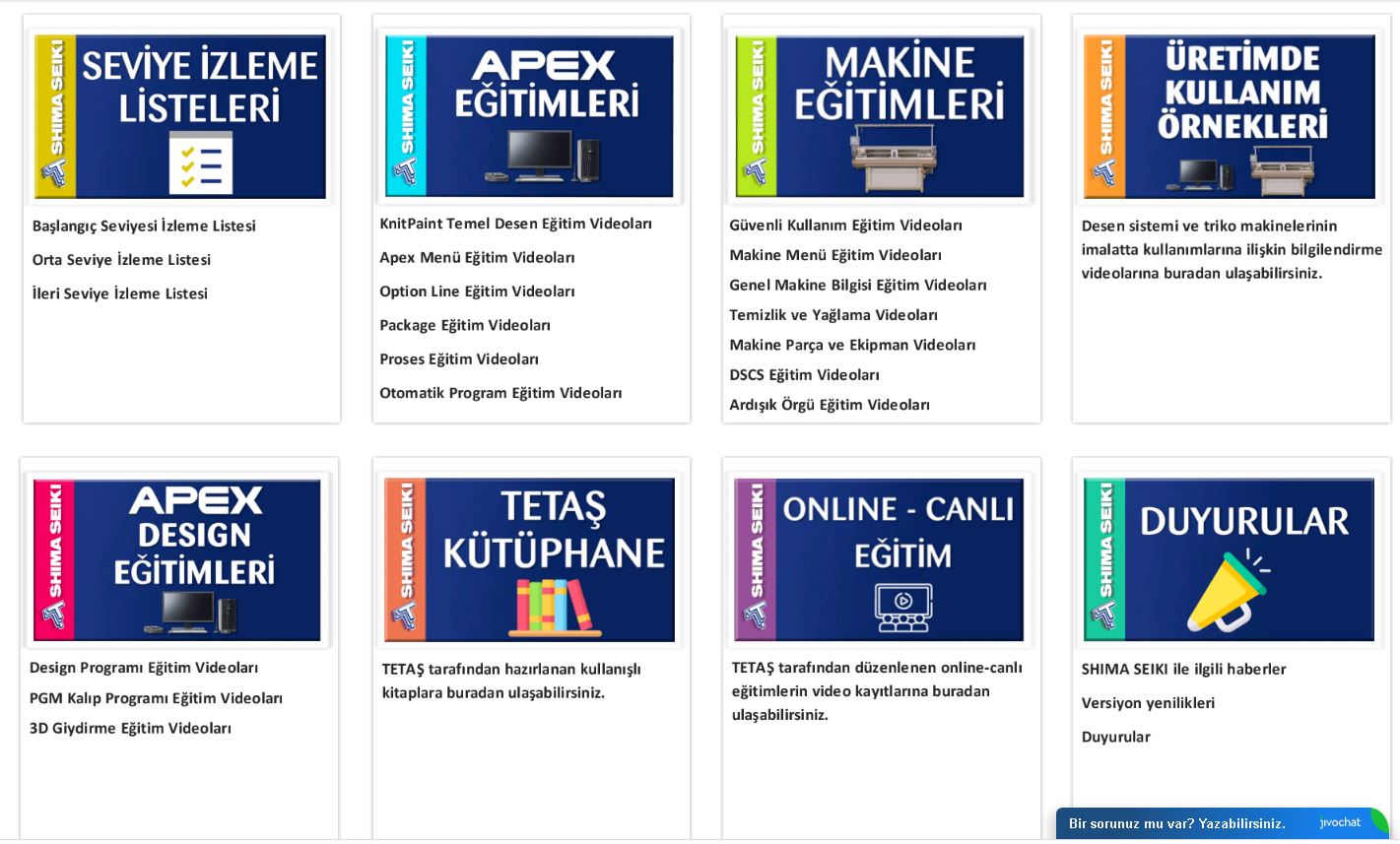Click the online-canlı eğitimlerin description text
The image size is (1400, 844).
[878, 691]
